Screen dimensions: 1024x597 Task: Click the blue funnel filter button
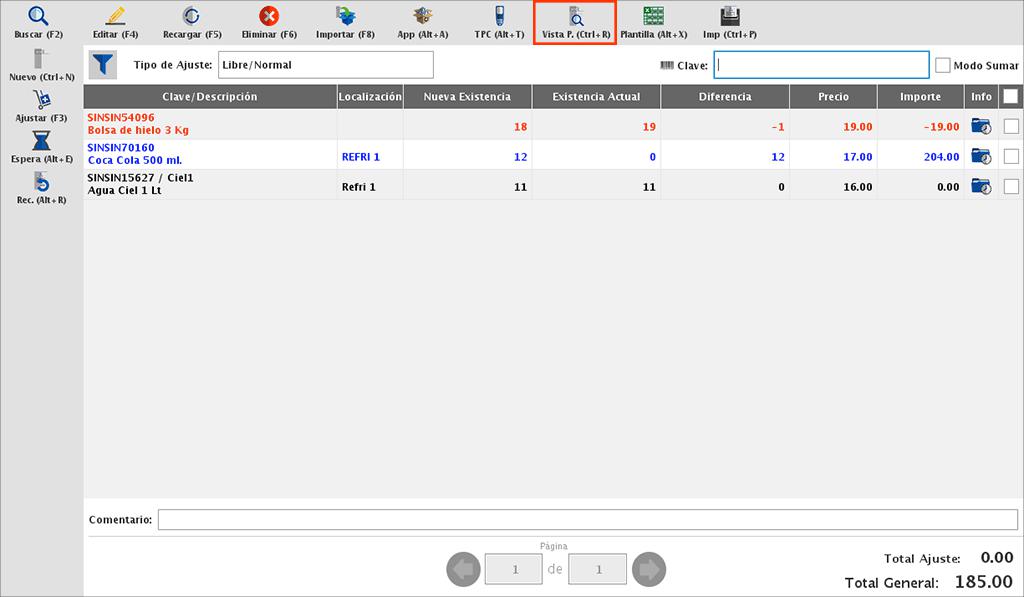(x=103, y=65)
